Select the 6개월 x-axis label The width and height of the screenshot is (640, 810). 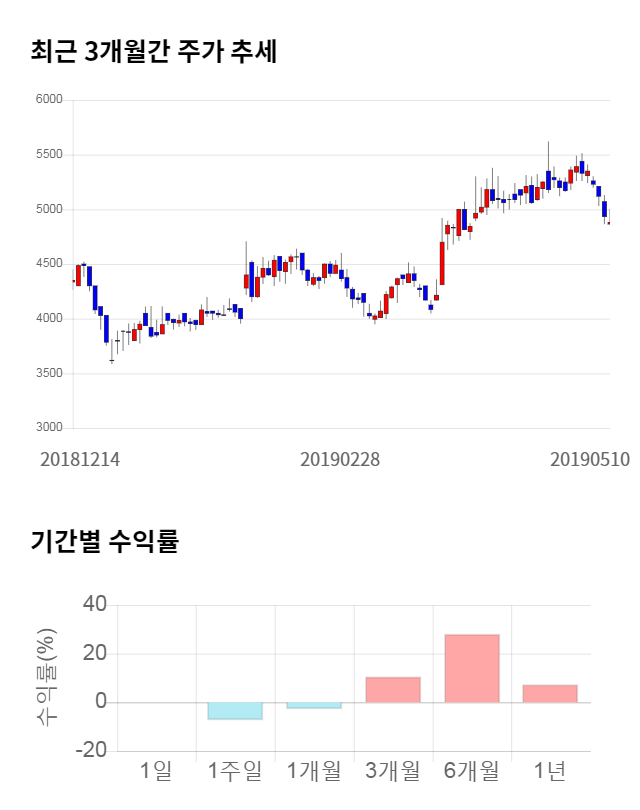pos(471,770)
